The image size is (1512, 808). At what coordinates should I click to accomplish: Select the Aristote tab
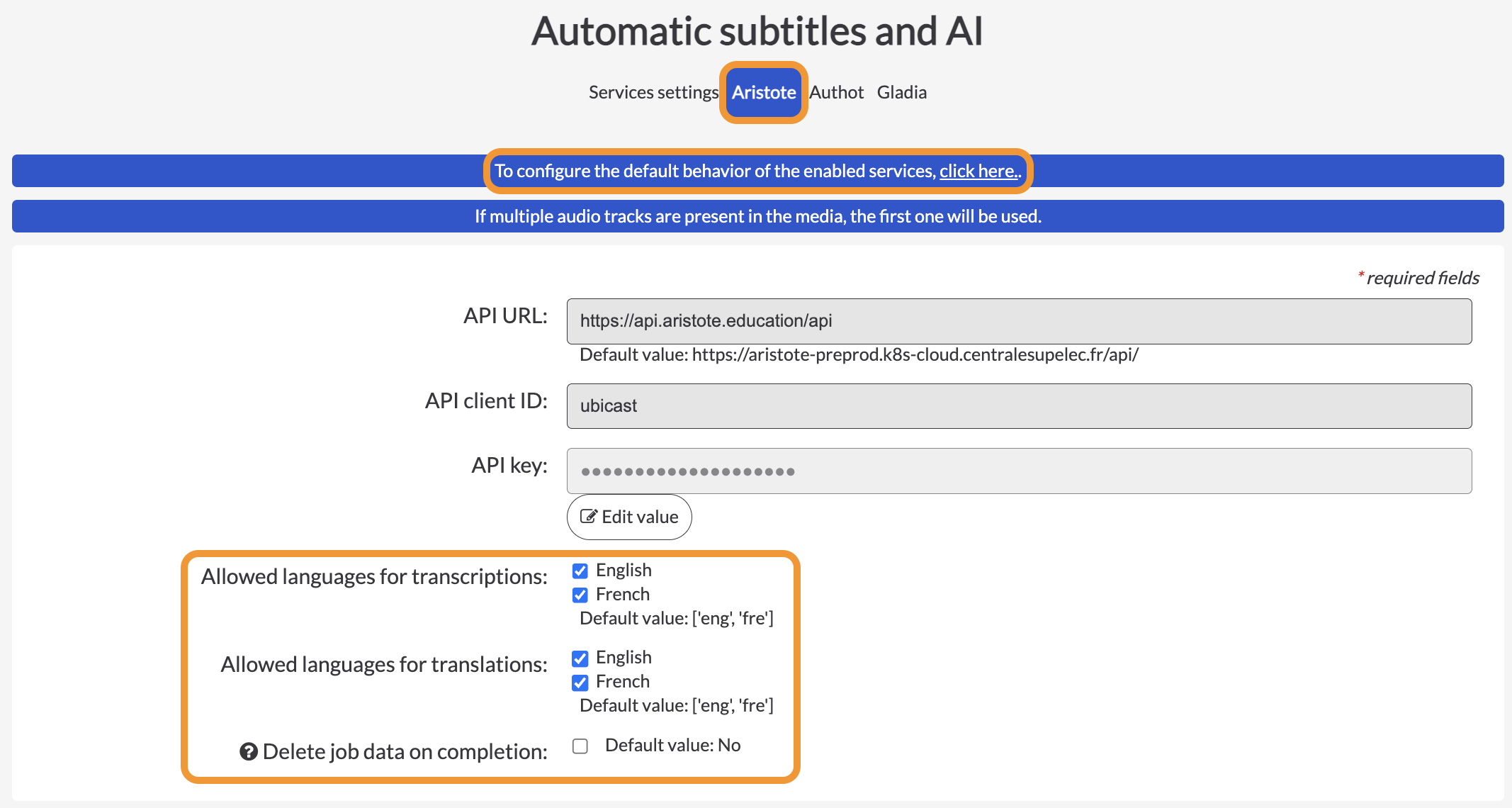tap(764, 92)
